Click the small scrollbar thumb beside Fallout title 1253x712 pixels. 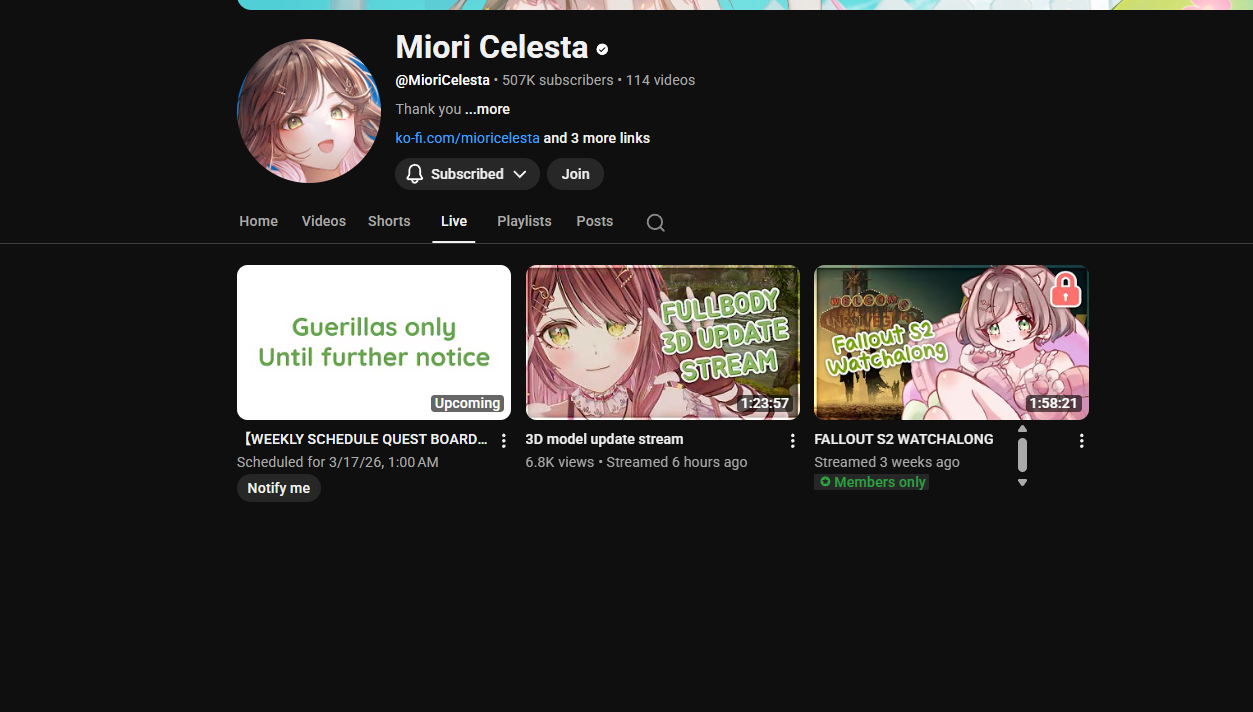pos(1022,455)
